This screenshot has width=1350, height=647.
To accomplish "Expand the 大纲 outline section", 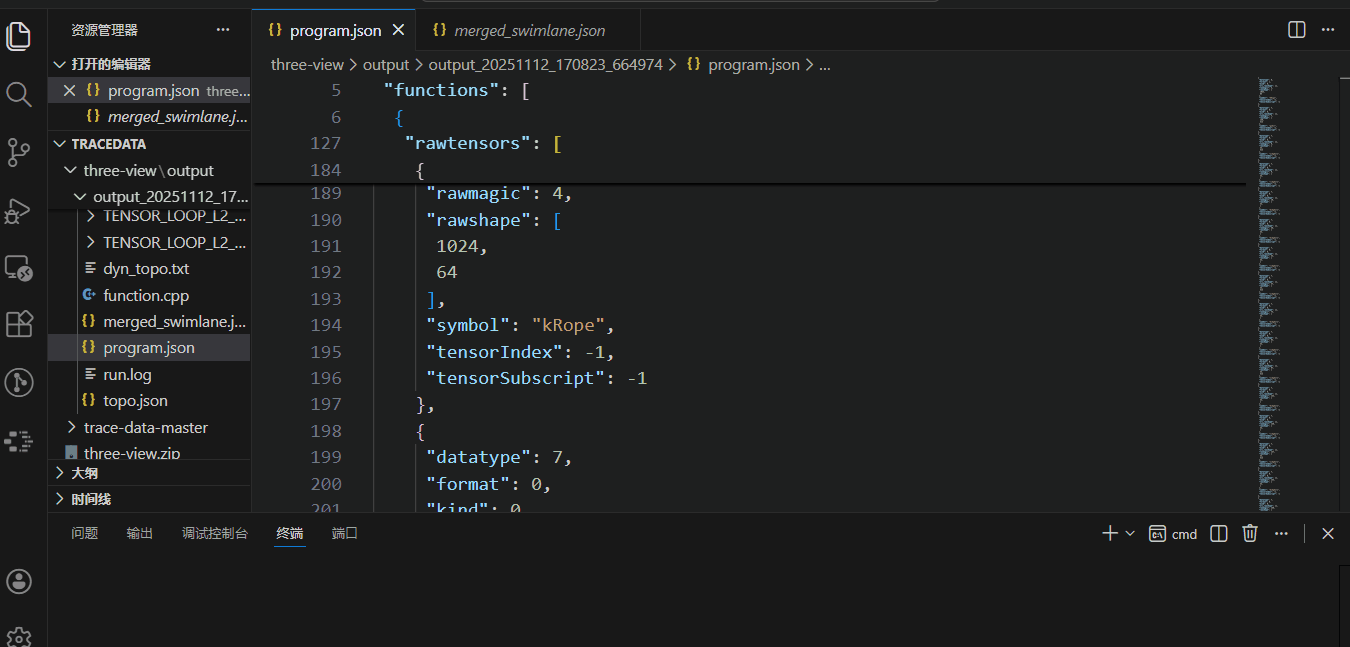I will tap(84, 473).
